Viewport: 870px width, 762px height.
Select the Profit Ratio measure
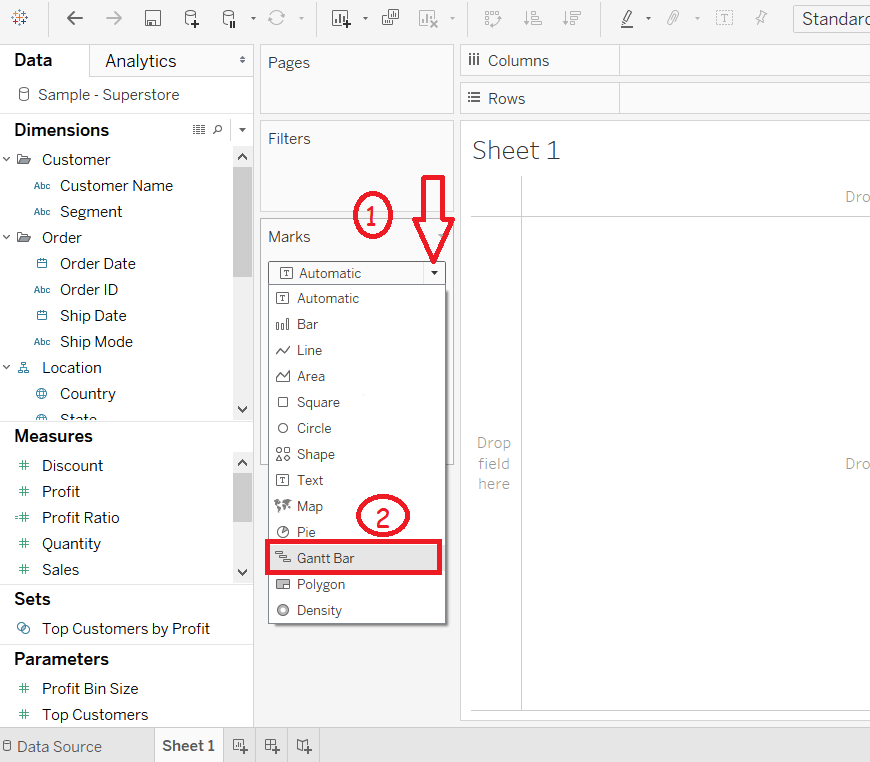click(x=80, y=517)
